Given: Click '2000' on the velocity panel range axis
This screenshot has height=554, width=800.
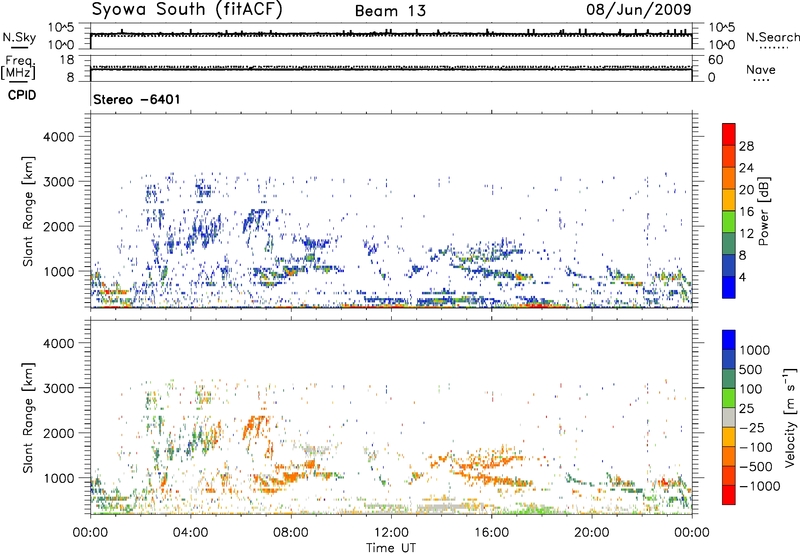Looking at the screenshot, I should pyautogui.click(x=58, y=433).
